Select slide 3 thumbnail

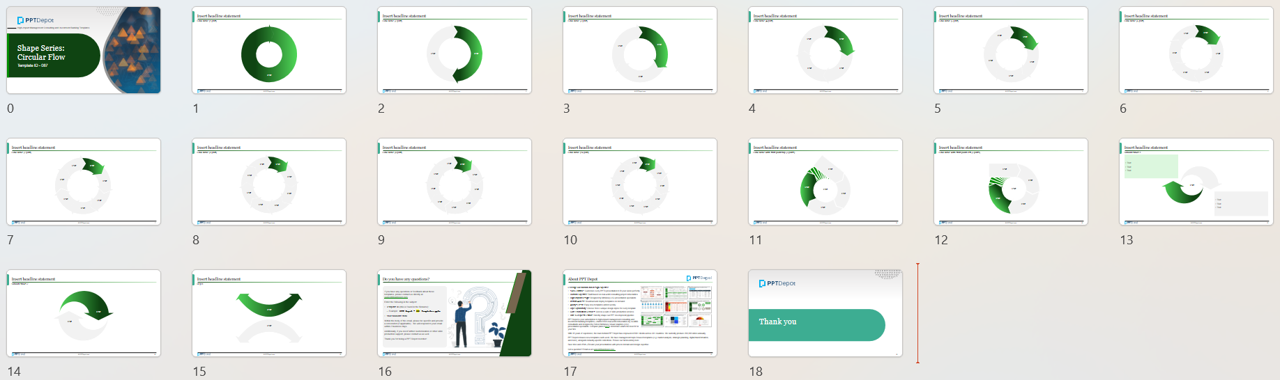tap(640, 50)
